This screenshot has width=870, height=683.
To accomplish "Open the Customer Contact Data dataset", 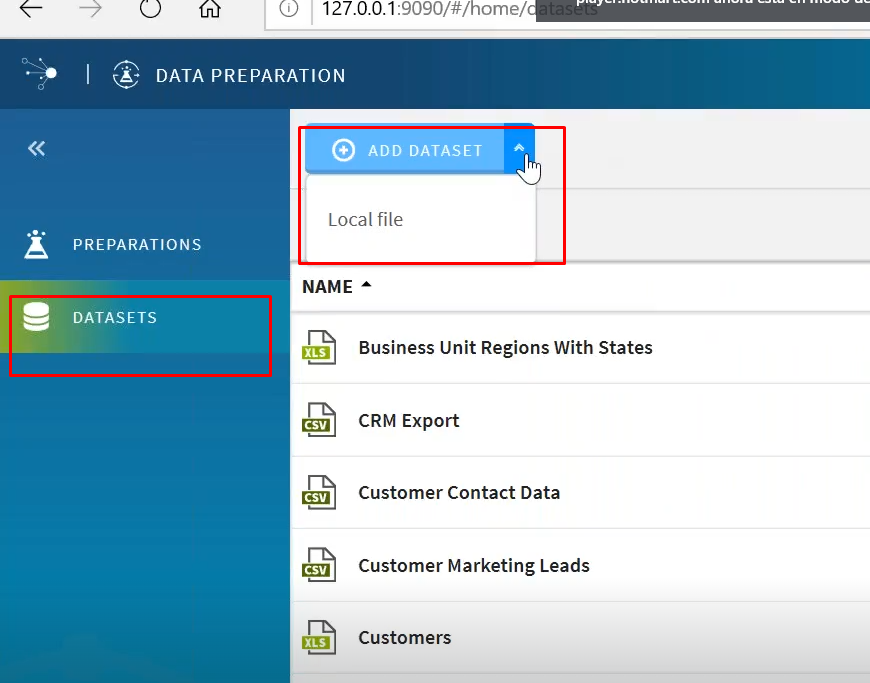I will (459, 493).
